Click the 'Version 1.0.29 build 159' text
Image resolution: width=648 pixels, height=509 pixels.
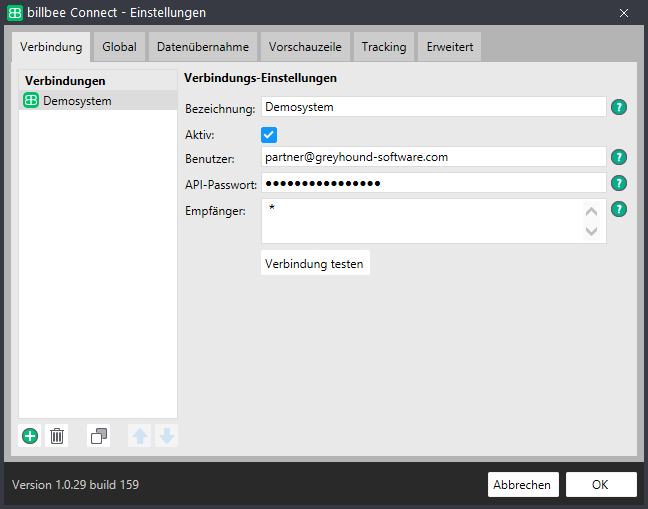[76, 485]
